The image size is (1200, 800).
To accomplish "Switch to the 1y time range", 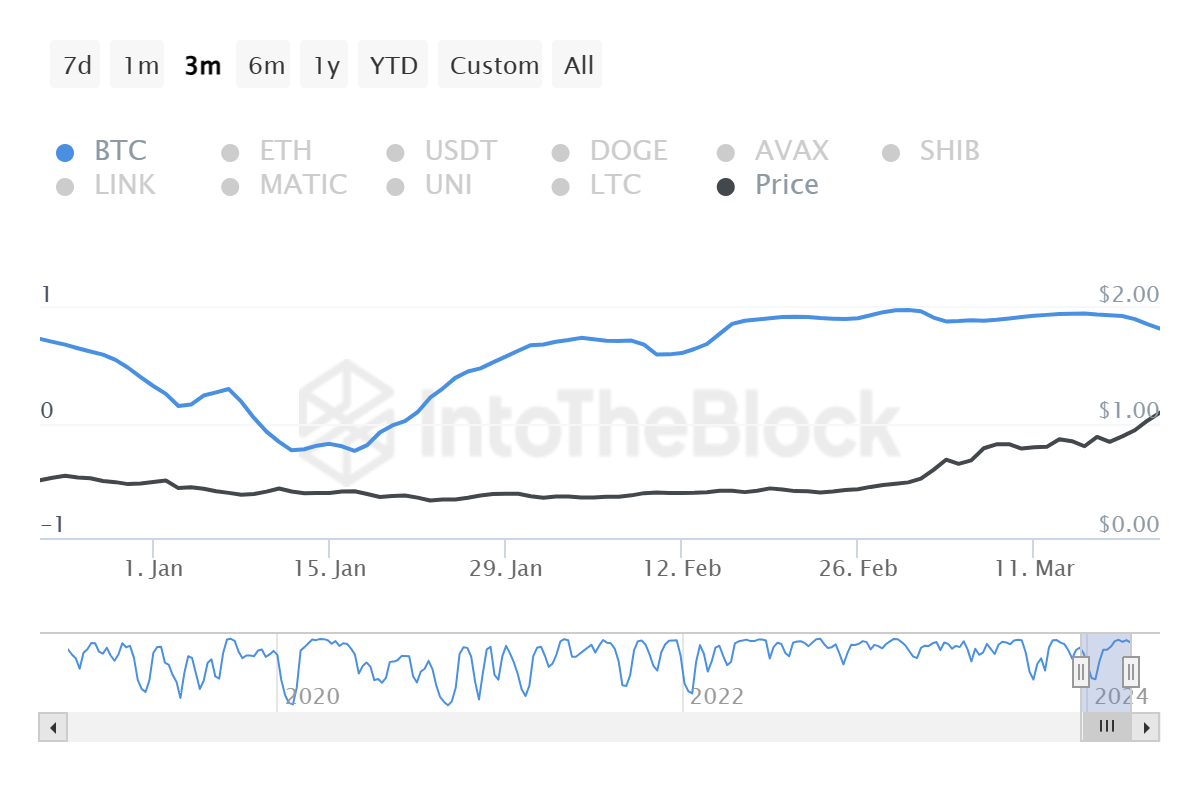I will pos(327,66).
